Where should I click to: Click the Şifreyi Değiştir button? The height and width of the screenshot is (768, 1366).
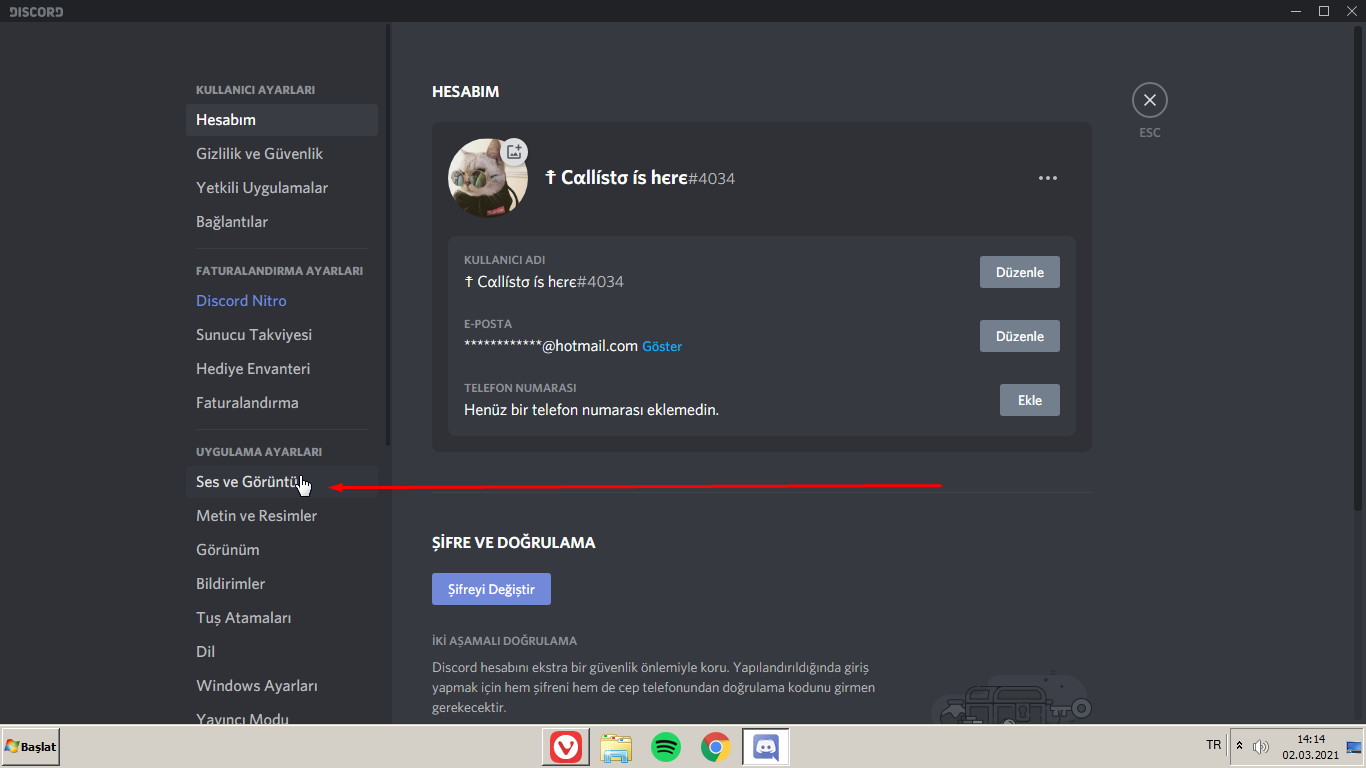coord(491,589)
